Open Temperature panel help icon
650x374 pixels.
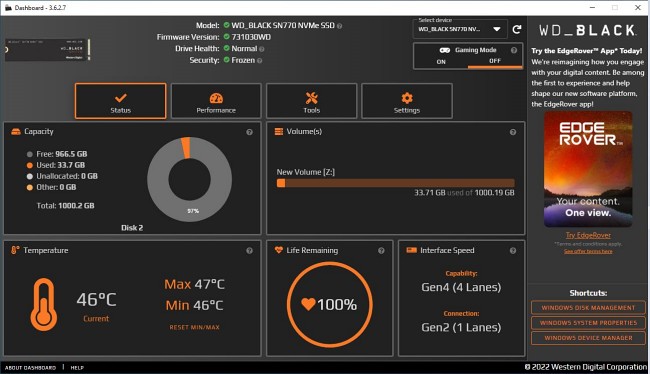click(249, 251)
